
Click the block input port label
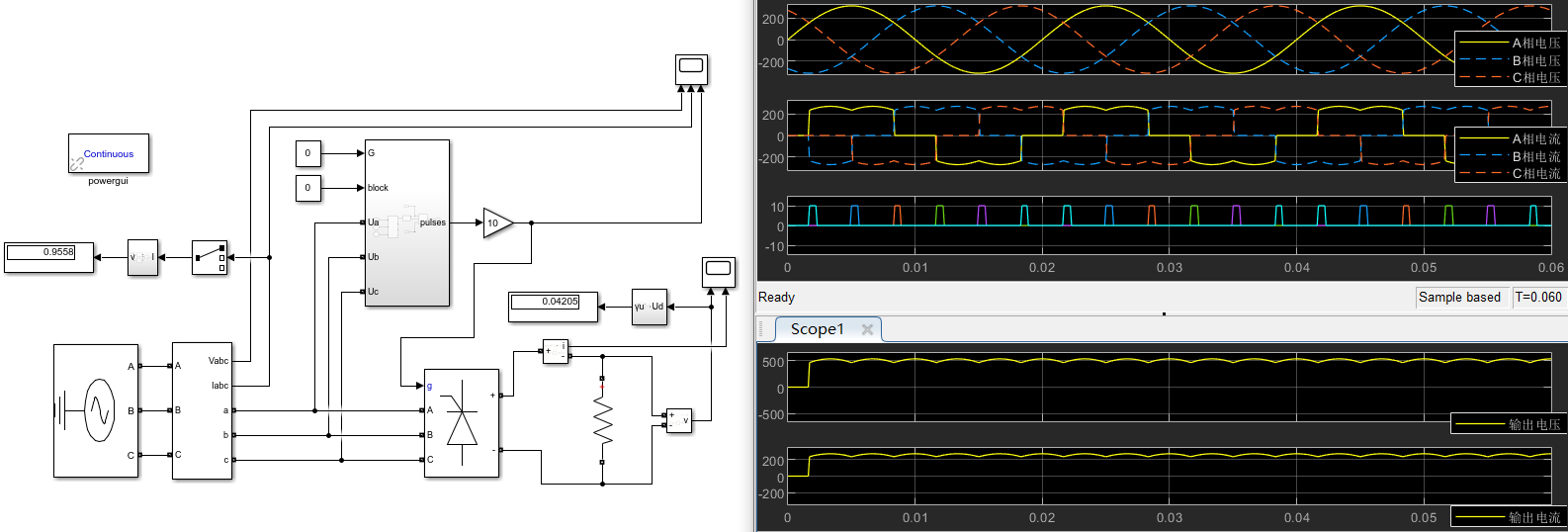(378, 188)
